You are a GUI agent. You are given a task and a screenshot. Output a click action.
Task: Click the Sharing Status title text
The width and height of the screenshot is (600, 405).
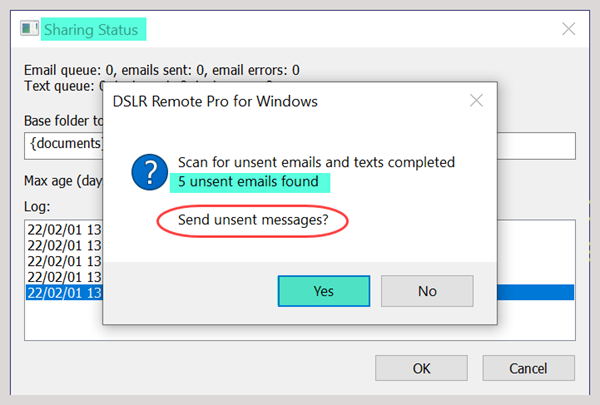pos(91,29)
